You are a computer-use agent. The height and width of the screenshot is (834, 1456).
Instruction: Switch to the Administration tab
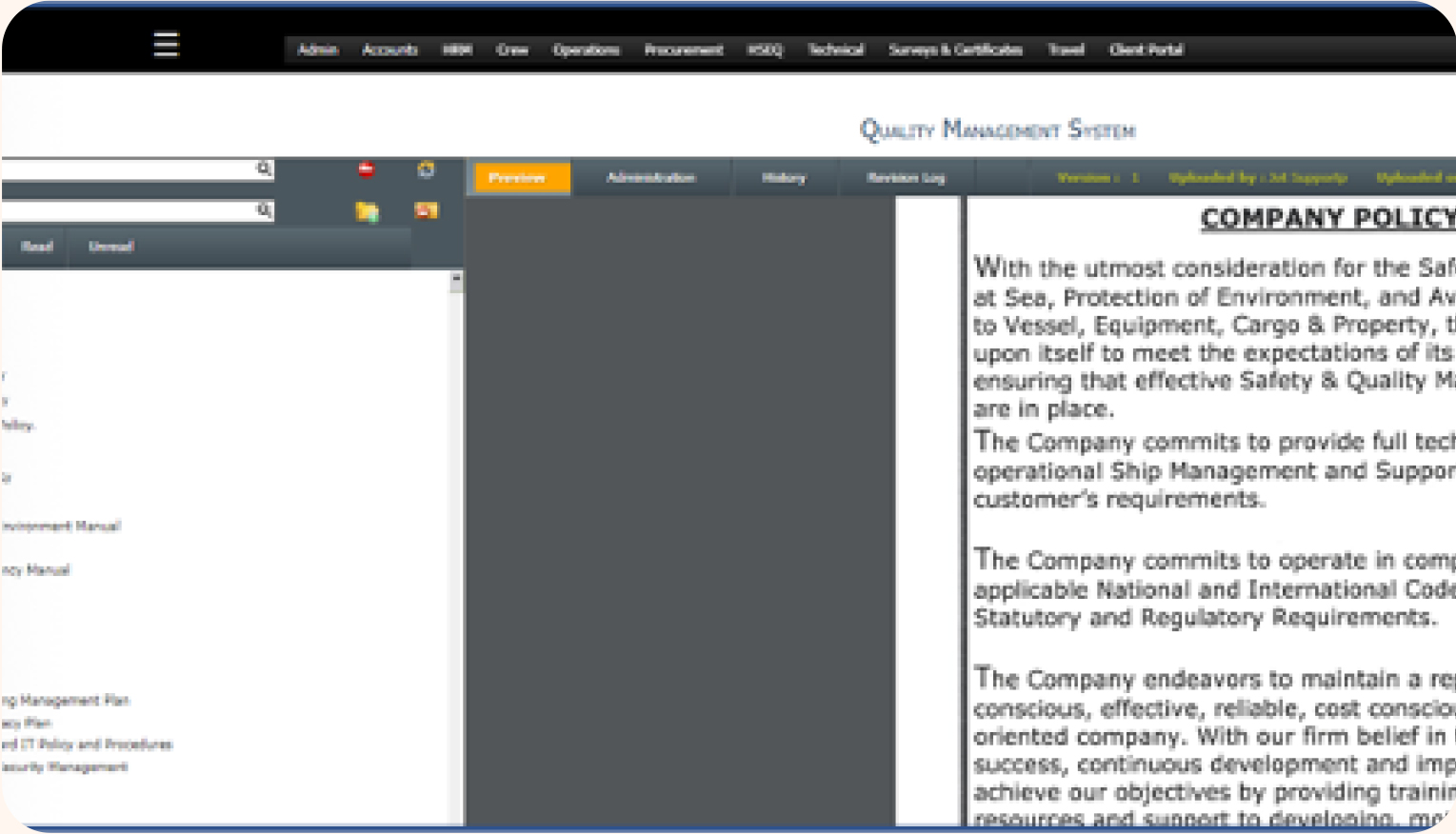click(x=650, y=178)
